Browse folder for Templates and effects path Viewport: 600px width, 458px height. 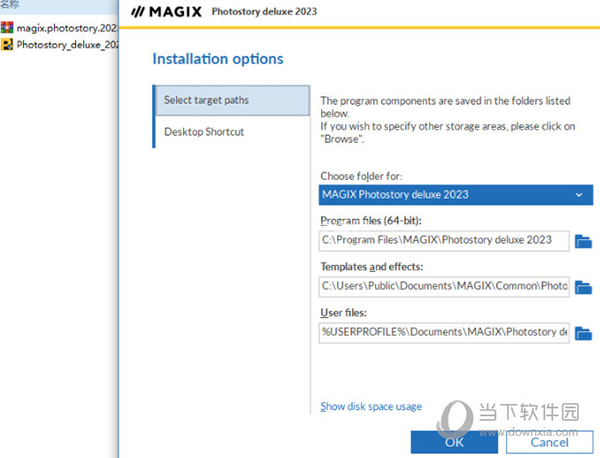[x=583, y=287]
